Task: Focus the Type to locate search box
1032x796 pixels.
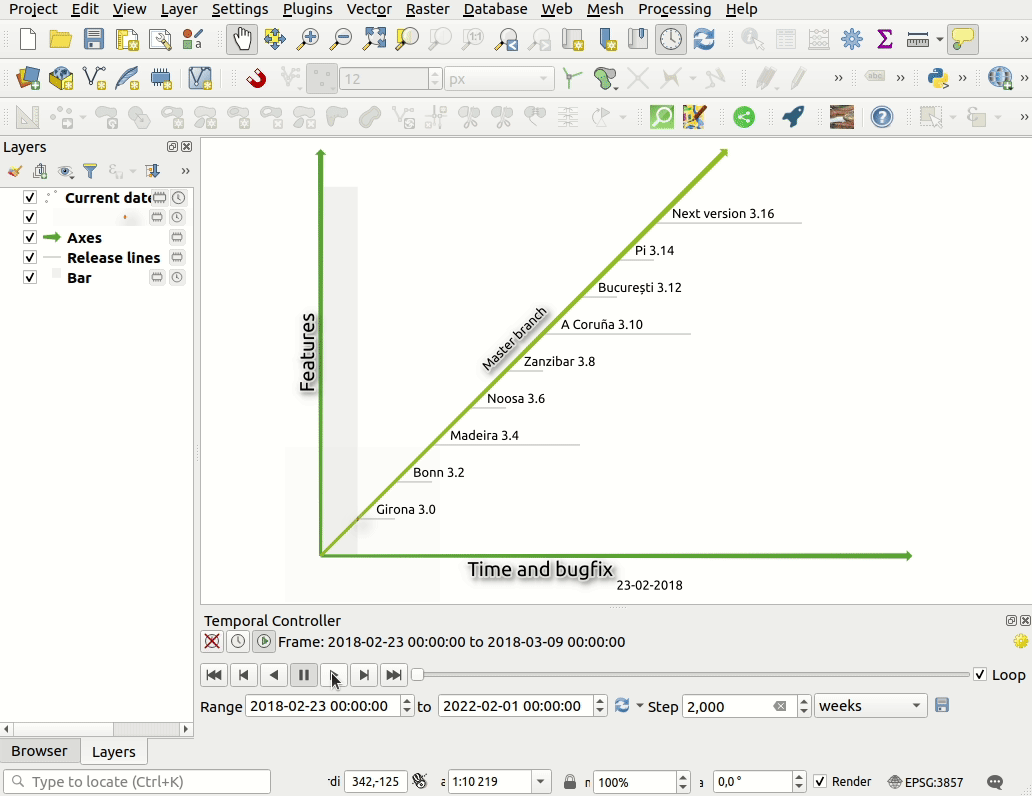Action: 137,782
